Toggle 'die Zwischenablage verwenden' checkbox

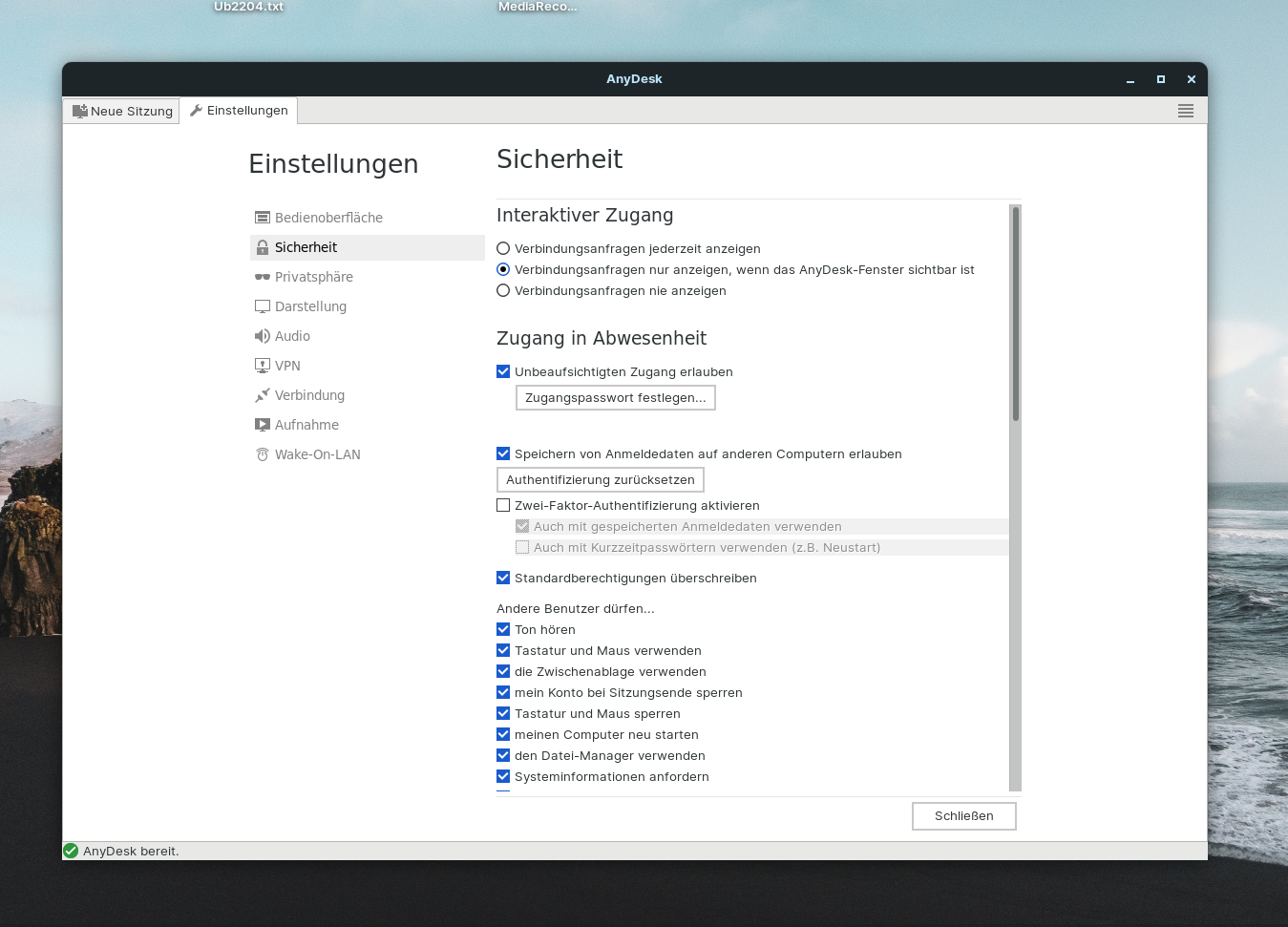click(503, 671)
